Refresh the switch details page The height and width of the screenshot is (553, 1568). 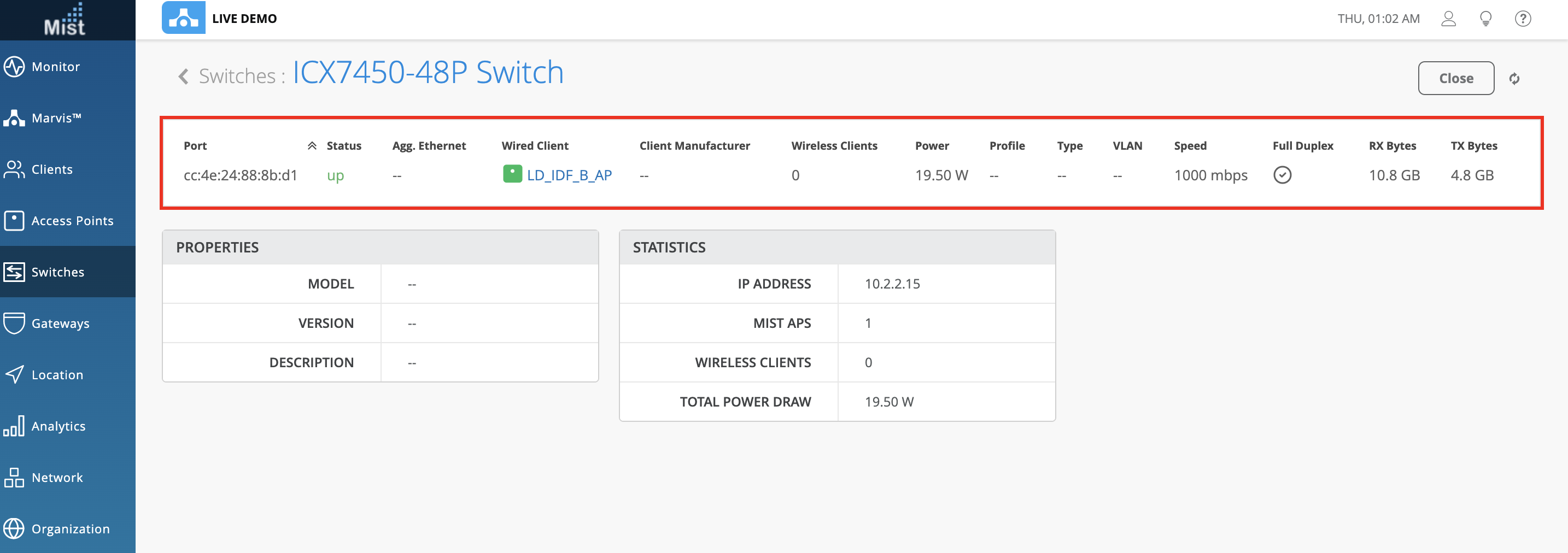(1514, 79)
